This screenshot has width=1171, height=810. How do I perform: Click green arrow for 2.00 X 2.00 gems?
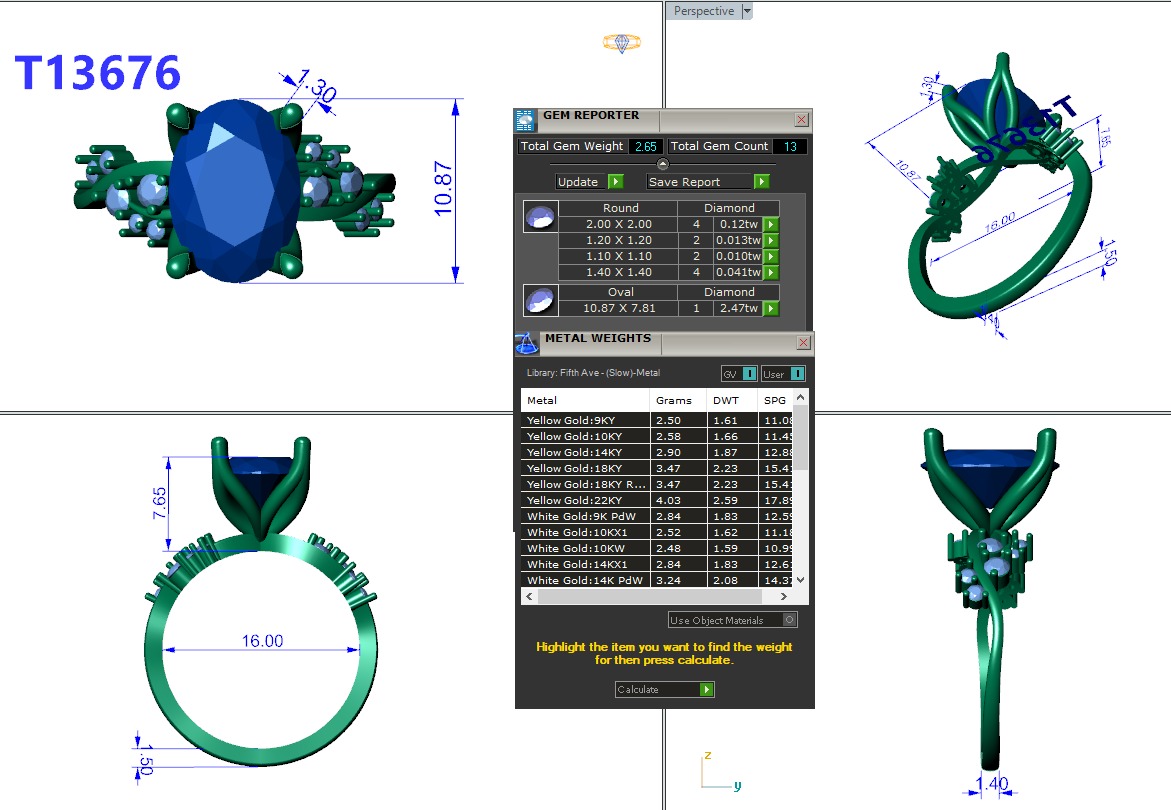[771, 225]
